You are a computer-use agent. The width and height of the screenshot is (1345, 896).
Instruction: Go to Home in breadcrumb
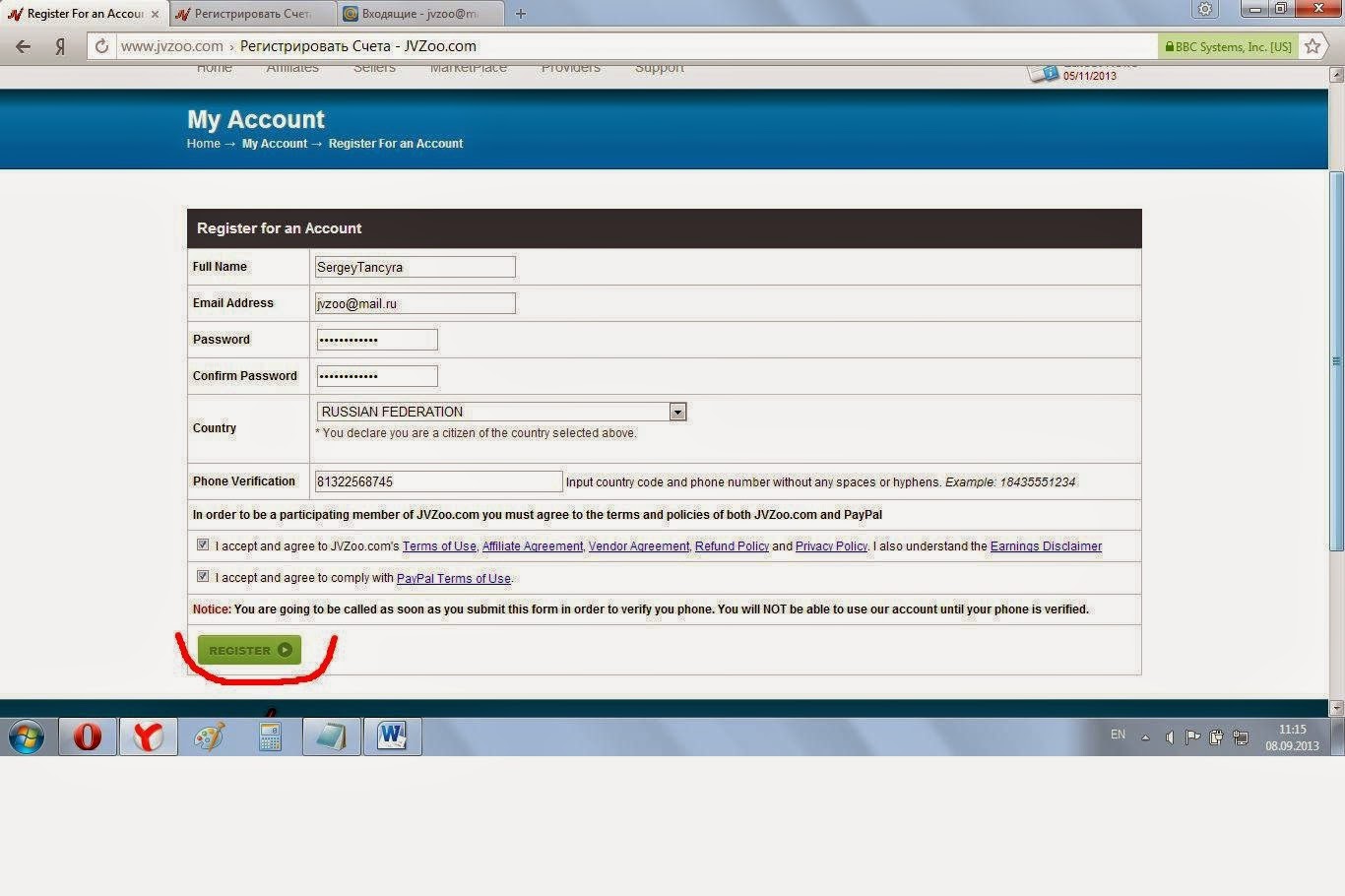(204, 144)
